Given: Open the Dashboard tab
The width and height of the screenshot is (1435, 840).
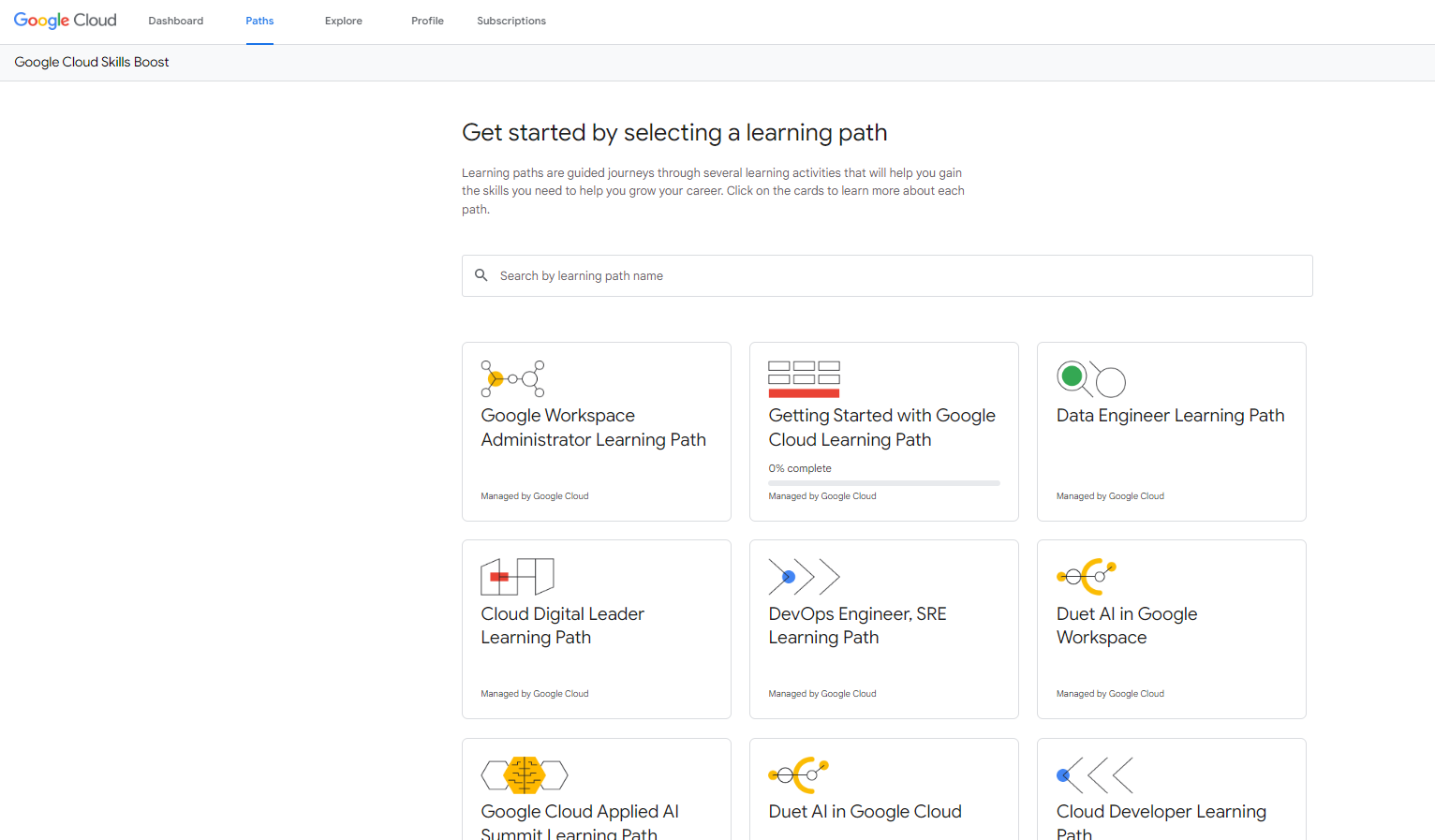Looking at the screenshot, I should 176,21.
